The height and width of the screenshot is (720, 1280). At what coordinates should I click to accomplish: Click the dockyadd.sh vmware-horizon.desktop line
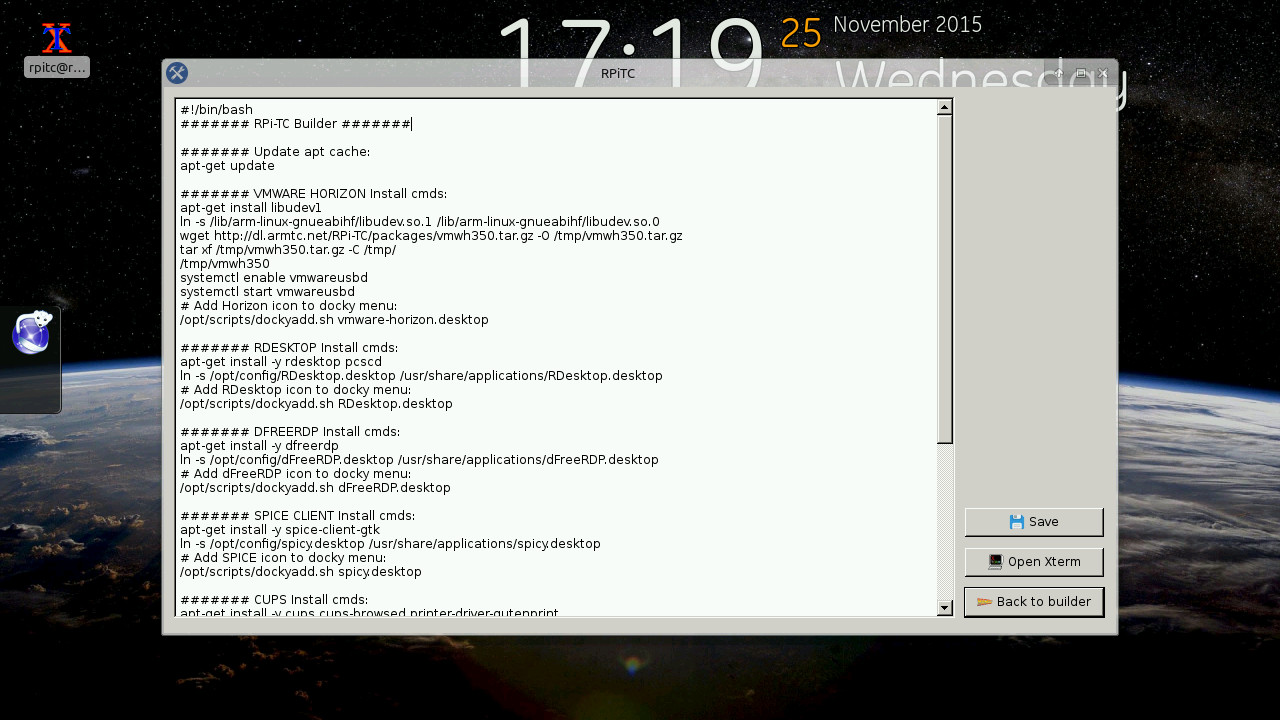pos(334,320)
